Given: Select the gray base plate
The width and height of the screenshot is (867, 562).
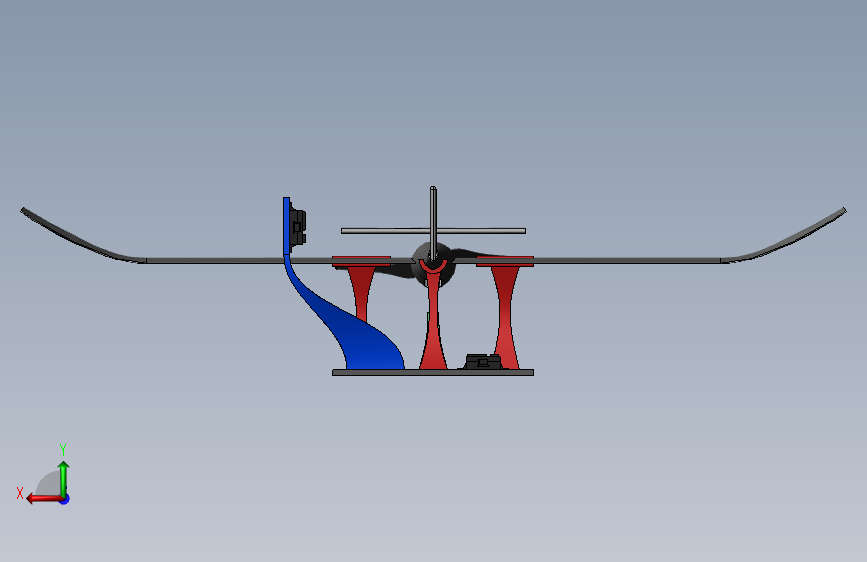Looking at the screenshot, I should coord(433,373).
